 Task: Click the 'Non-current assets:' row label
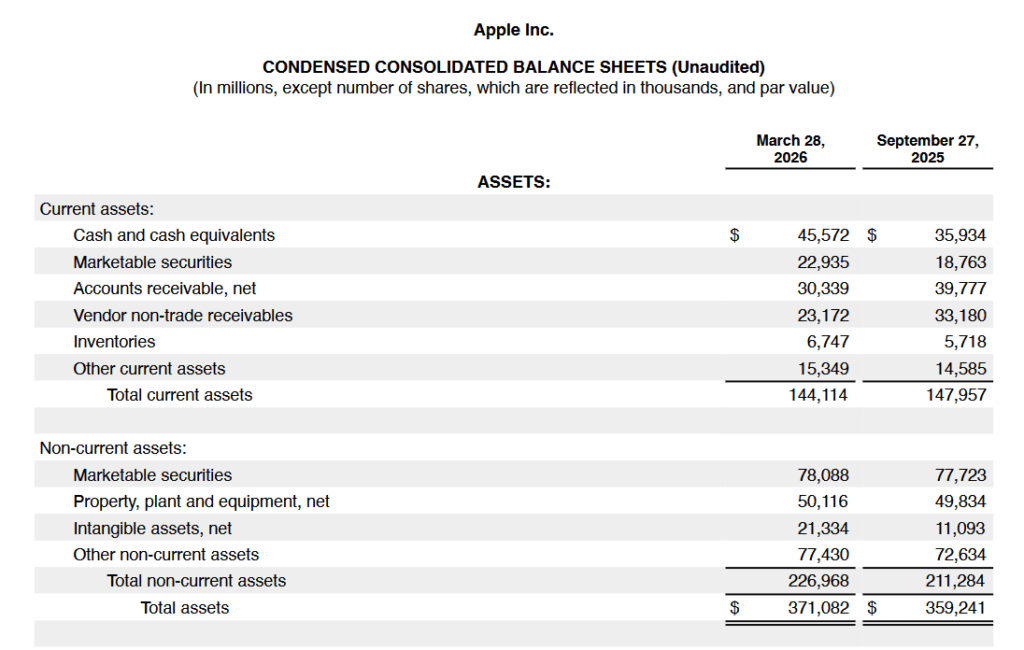[x=113, y=448]
